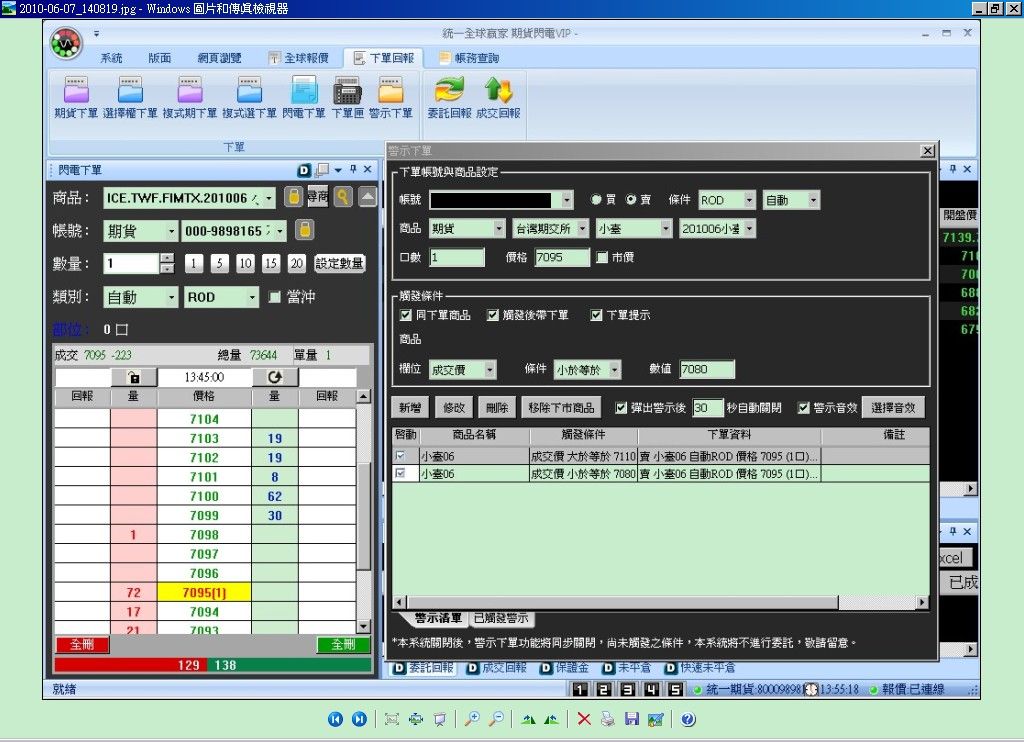Open the 期貨下單 futures order icon
The width and height of the screenshot is (1024, 742).
coord(76,97)
